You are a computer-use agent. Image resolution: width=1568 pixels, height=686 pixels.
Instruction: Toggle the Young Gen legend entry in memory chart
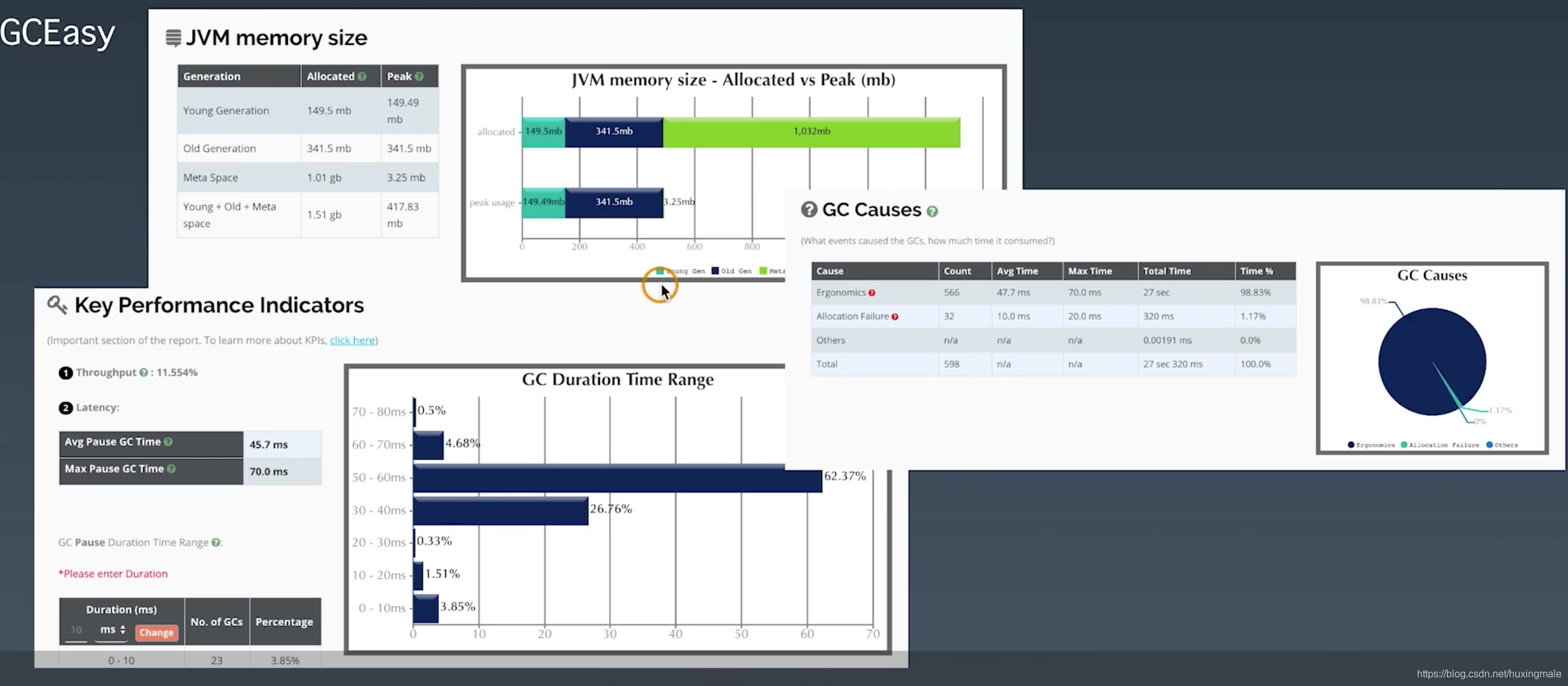pyautogui.click(x=681, y=271)
